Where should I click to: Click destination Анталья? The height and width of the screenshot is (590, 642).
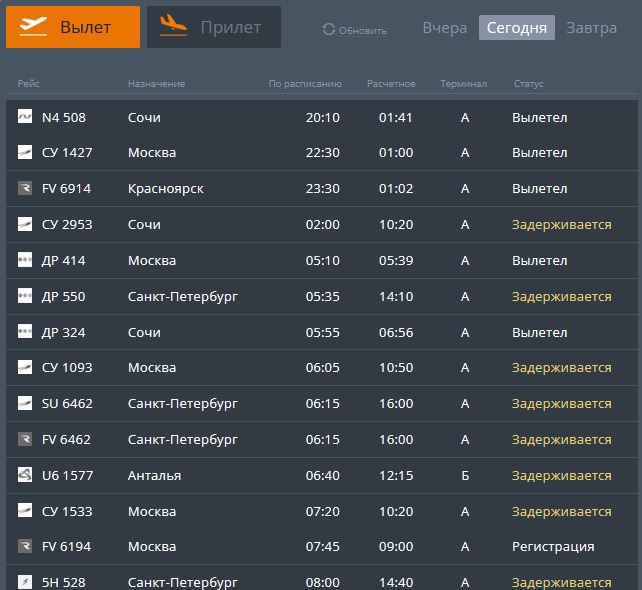(154, 476)
